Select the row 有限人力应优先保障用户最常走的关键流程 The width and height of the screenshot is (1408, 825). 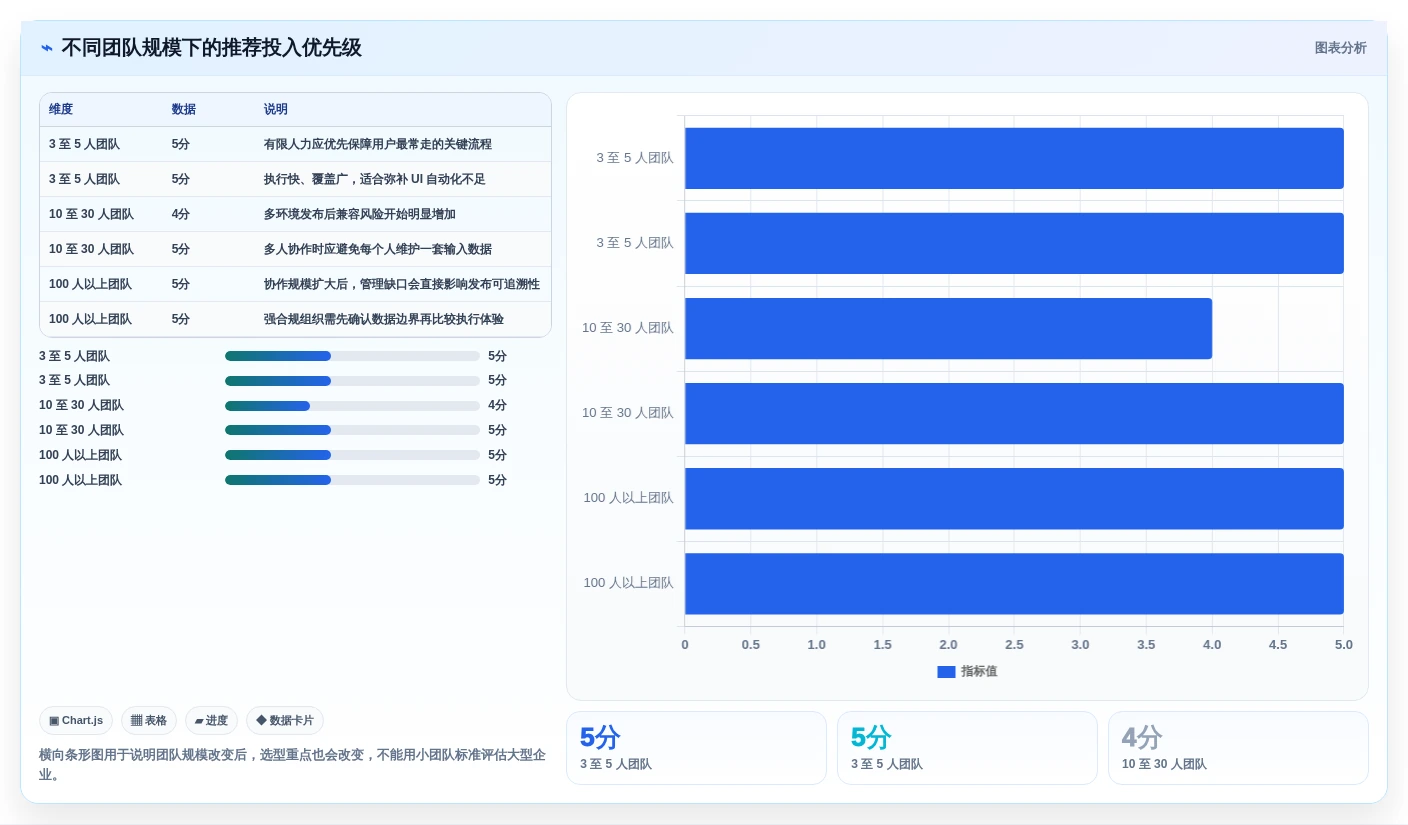pos(295,144)
